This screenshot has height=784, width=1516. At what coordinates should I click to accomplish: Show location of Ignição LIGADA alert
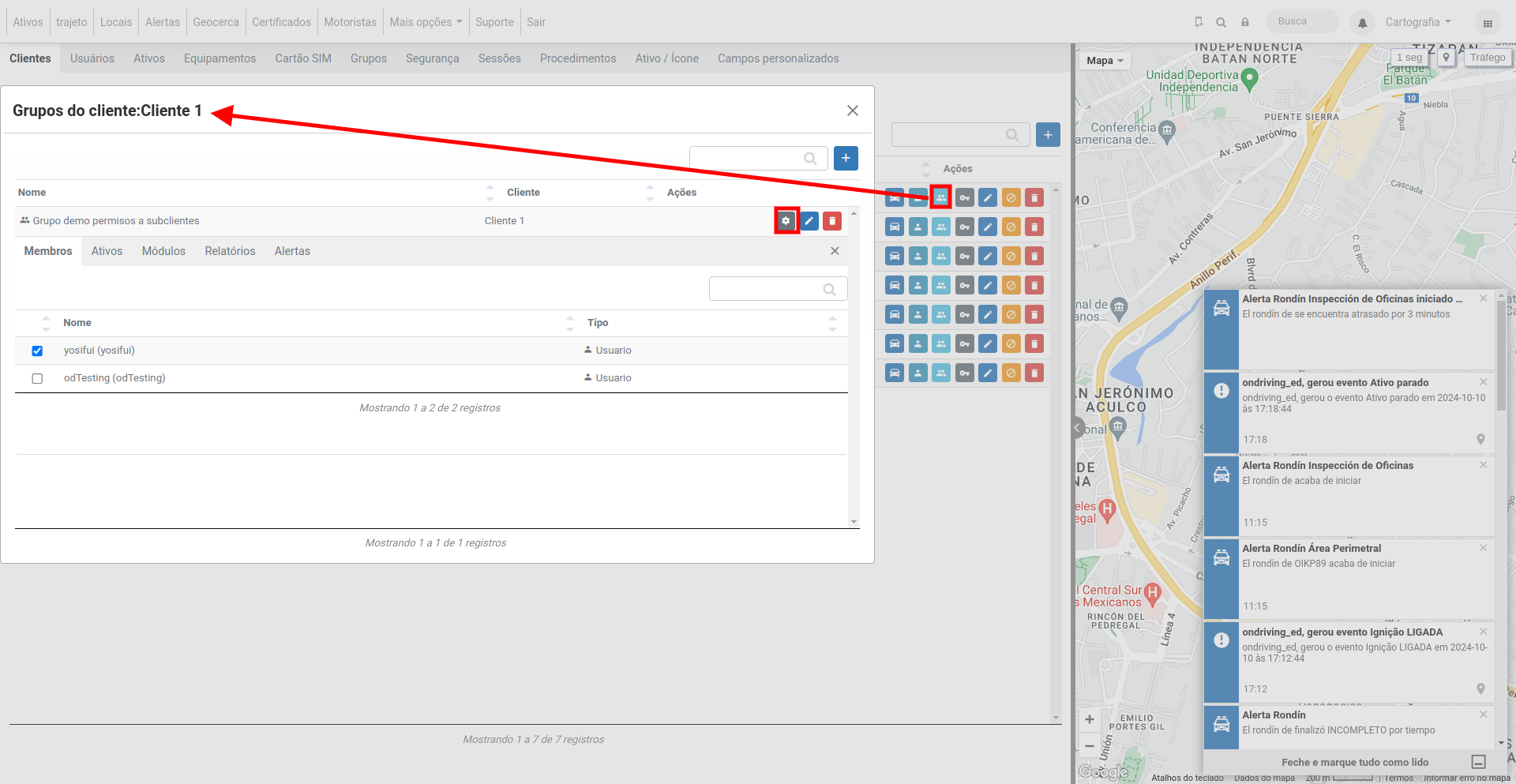[x=1480, y=689]
